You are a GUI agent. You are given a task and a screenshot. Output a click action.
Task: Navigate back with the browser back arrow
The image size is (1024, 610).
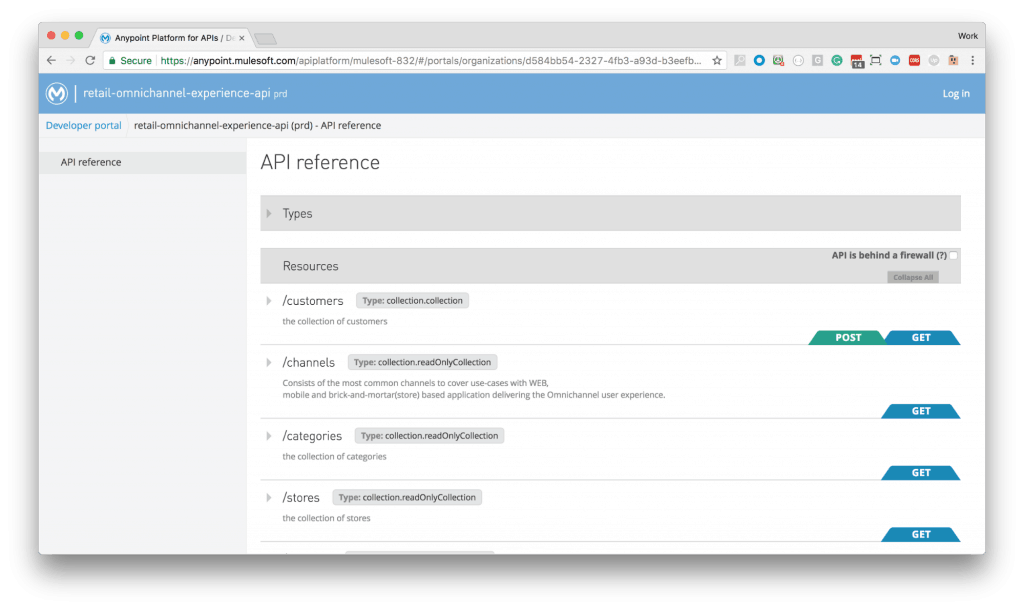pos(49,60)
